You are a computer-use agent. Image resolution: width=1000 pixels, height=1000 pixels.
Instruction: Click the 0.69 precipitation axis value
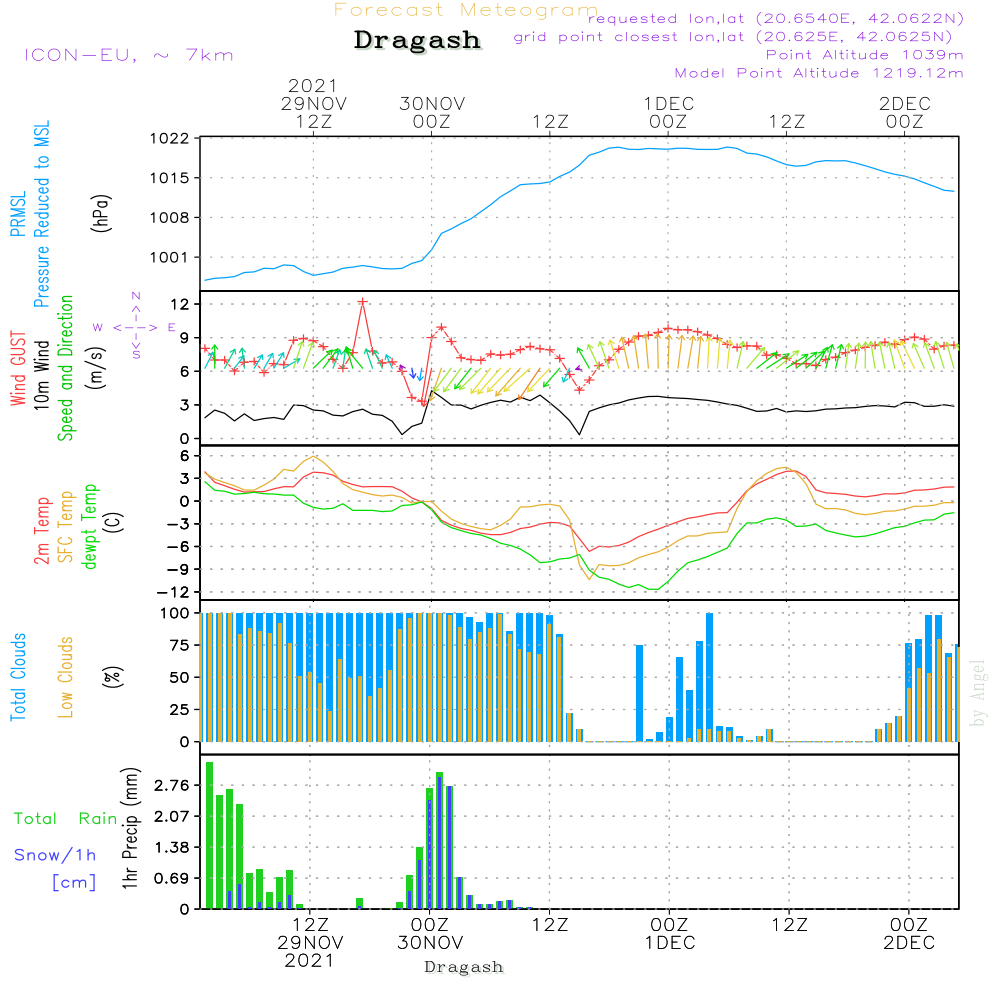172,879
